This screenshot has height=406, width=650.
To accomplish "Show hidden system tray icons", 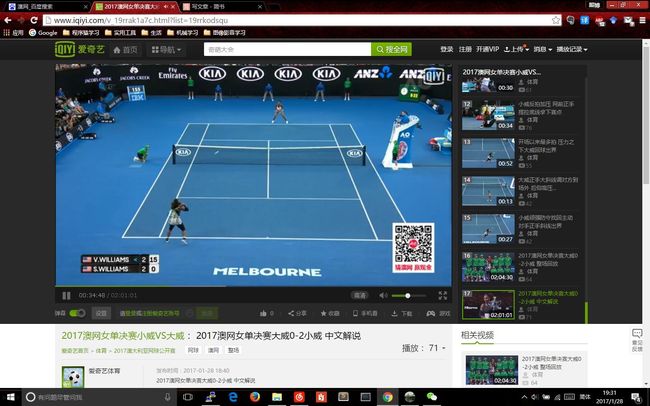I will click(524, 397).
